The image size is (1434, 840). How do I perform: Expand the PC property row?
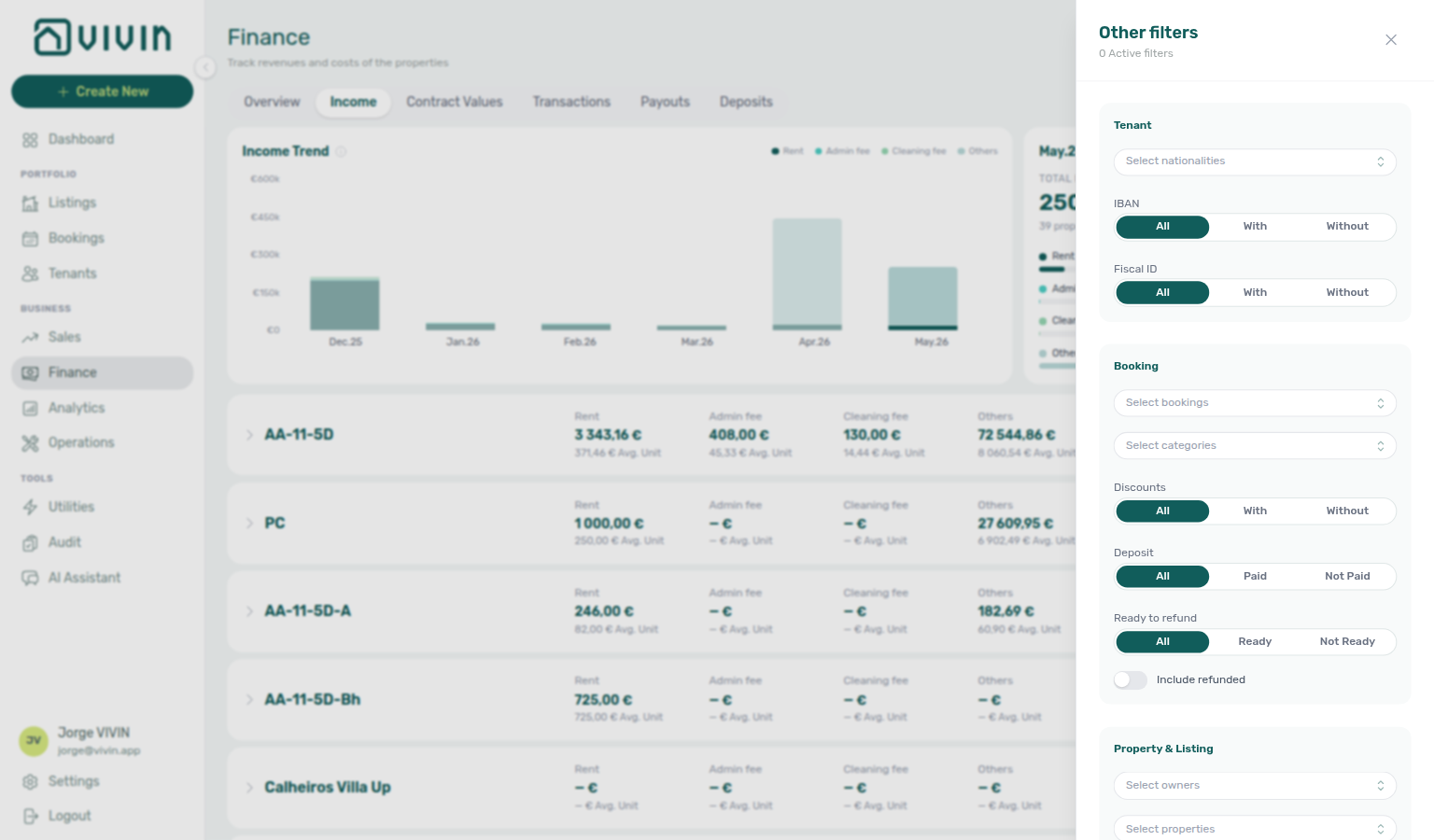pyautogui.click(x=249, y=524)
